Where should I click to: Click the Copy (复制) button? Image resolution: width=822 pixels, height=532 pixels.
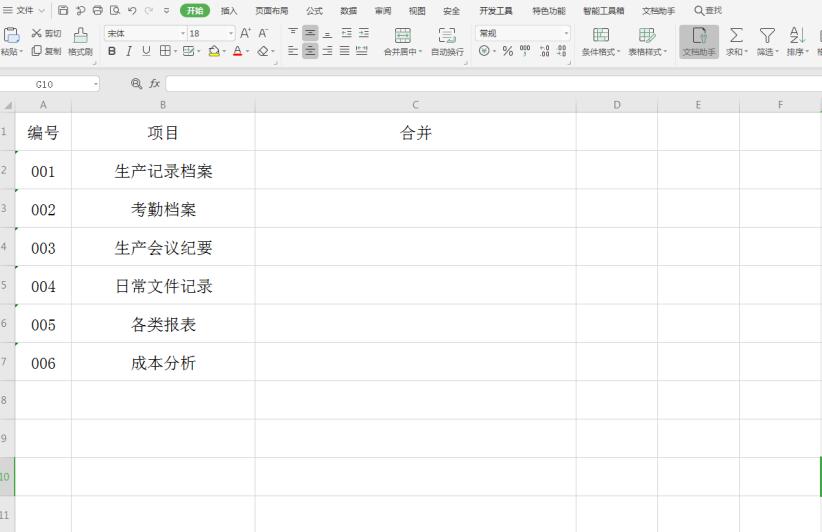(46, 51)
